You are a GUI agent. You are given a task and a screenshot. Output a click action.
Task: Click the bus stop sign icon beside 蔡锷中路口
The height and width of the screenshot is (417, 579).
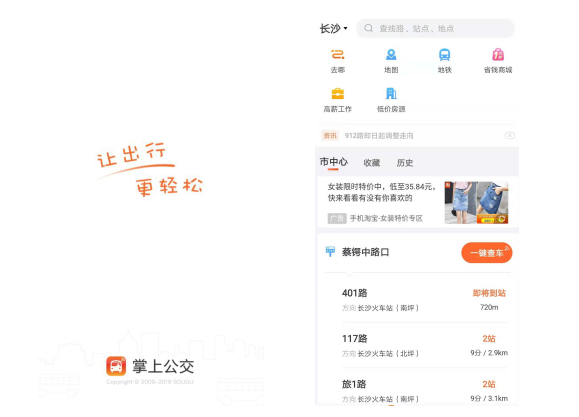330,252
